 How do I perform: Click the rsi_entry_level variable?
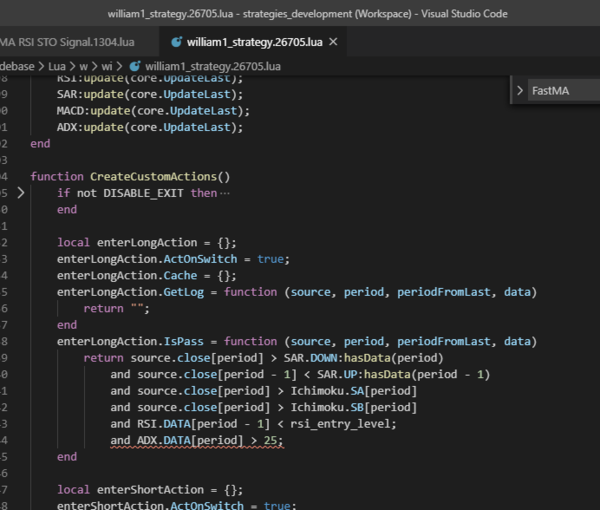point(341,424)
